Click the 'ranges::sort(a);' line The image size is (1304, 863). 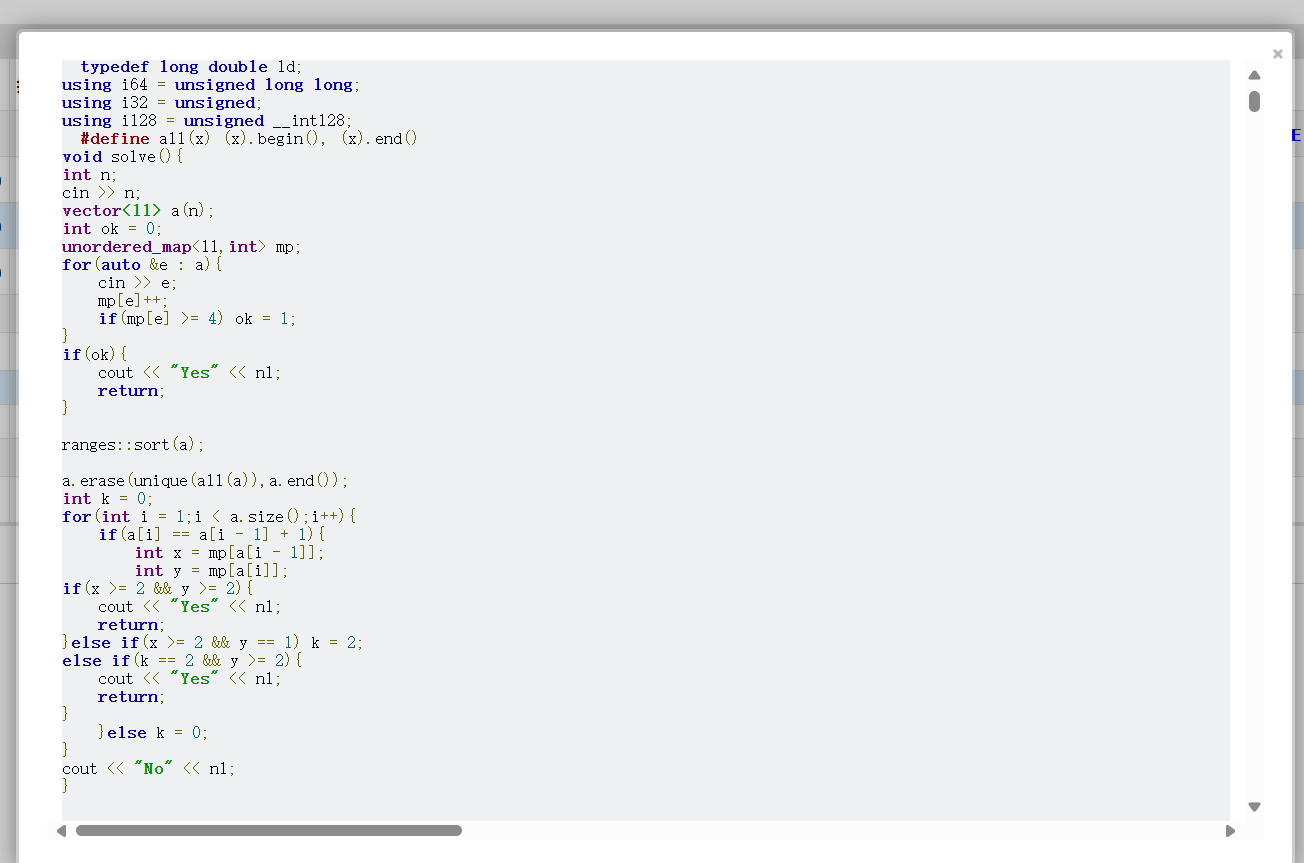pyautogui.click(x=133, y=445)
